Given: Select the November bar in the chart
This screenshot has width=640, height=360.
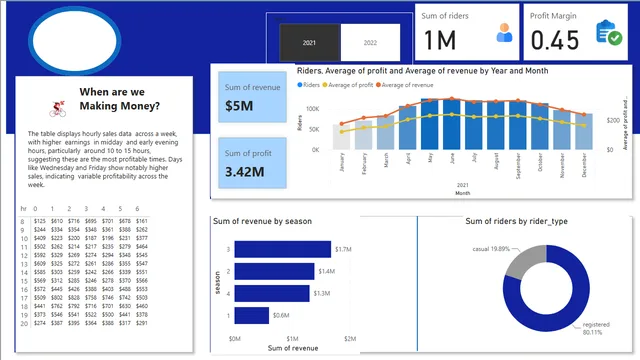Looking at the screenshot, I should pyautogui.click(x=562, y=130).
